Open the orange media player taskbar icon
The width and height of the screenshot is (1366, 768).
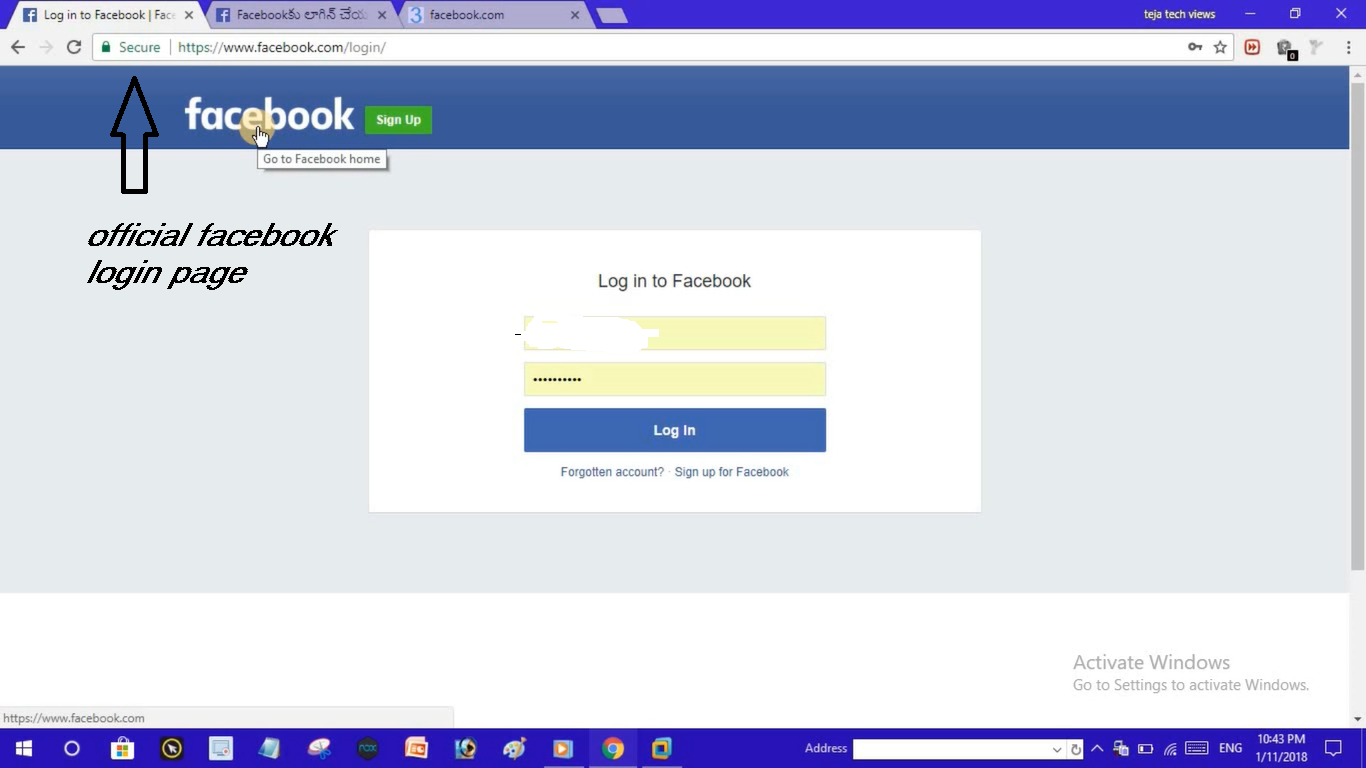click(x=563, y=748)
